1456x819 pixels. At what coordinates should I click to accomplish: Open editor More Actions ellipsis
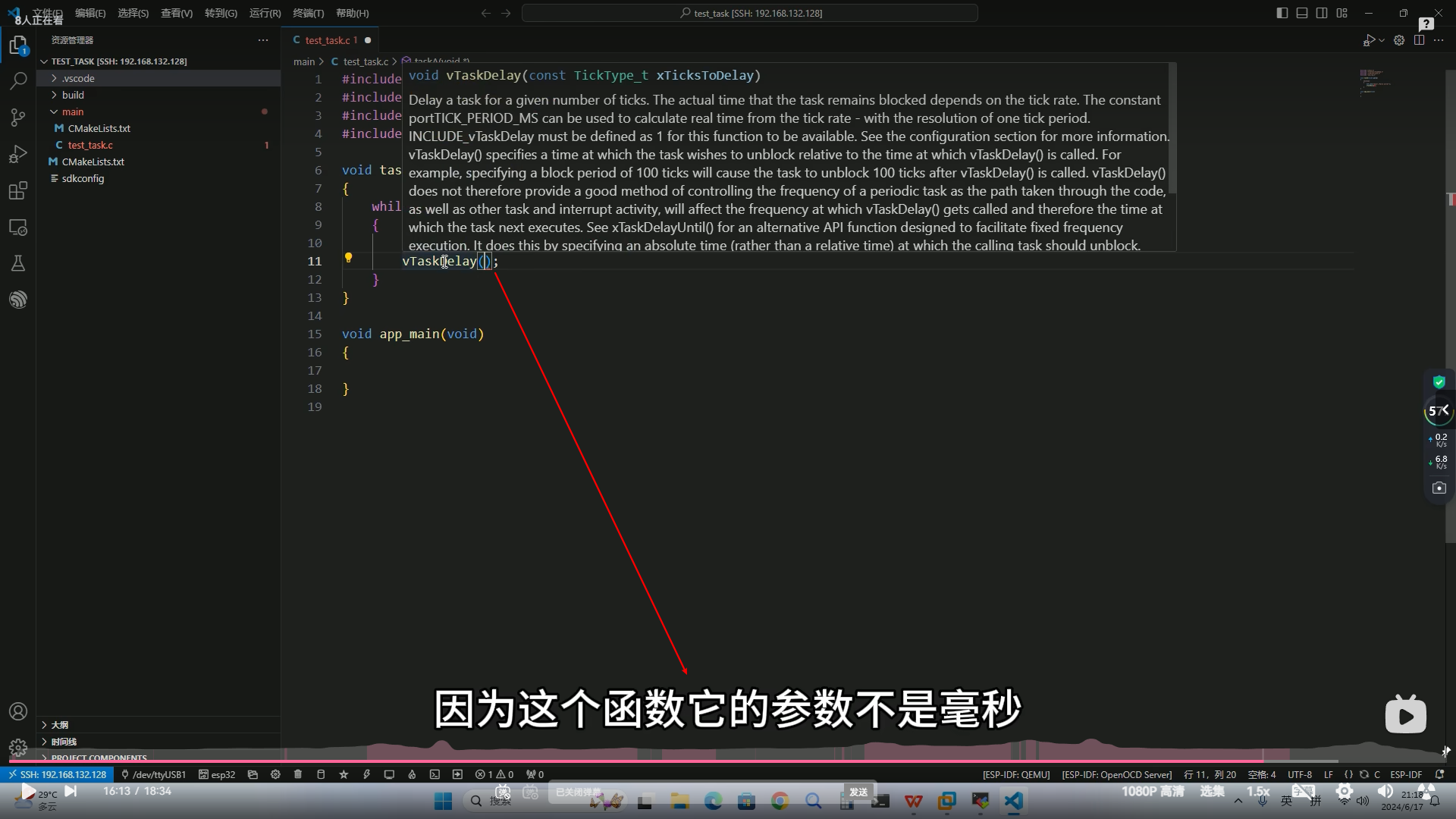(1439, 40)
